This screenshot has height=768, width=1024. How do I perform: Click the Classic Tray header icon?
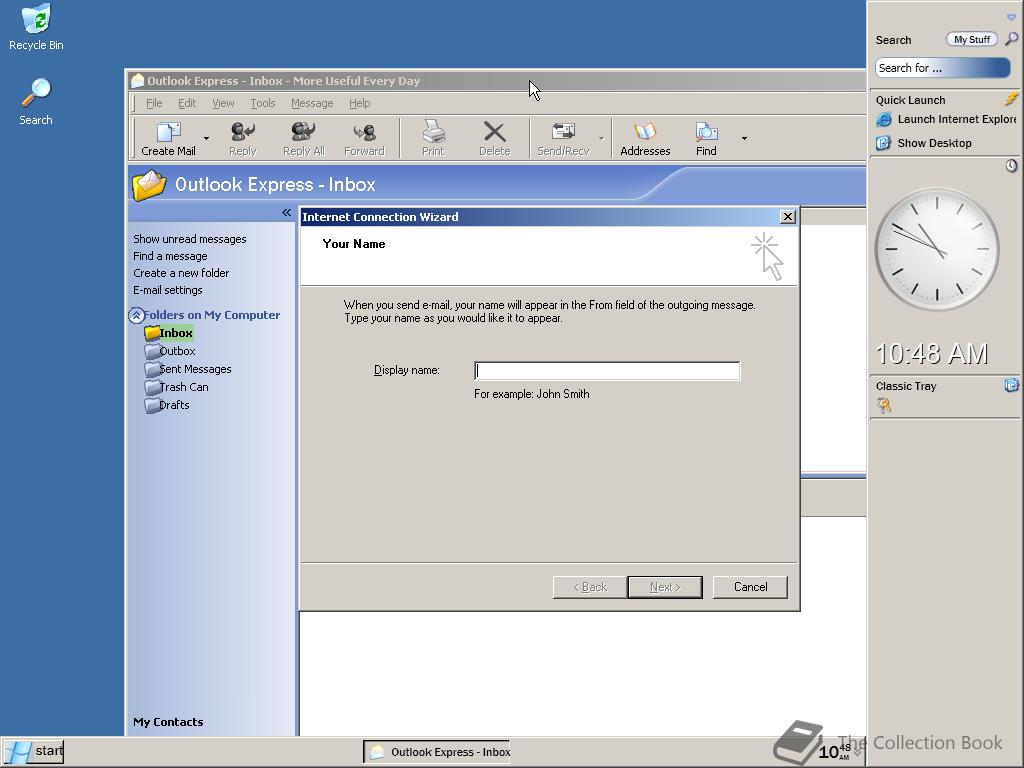tap(1011, 385)
